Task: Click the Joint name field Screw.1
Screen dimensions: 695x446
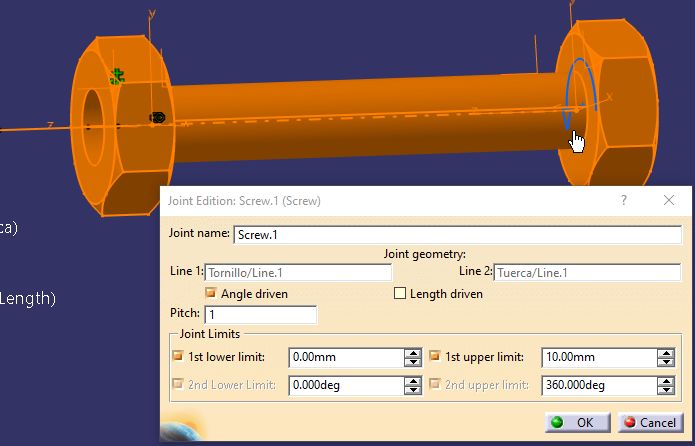Action: click(457, 235)
